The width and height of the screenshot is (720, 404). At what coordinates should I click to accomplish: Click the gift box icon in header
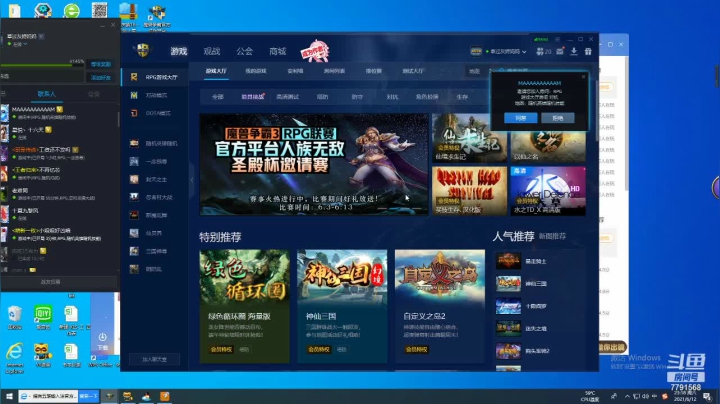[588, 51]
